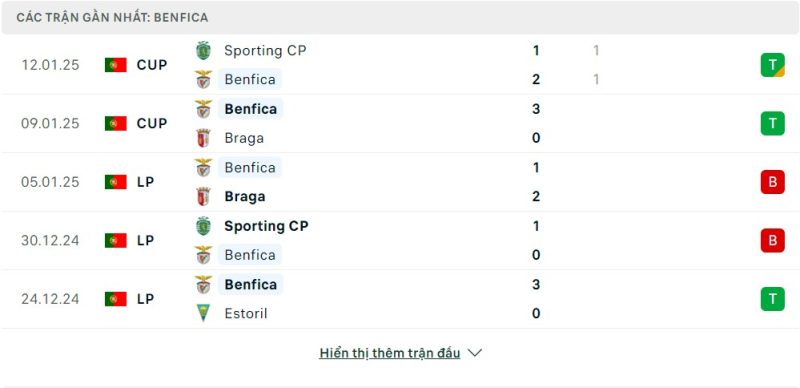Open 'Hiển thị thêm trận đấu' link

click(x=390, y=353)
